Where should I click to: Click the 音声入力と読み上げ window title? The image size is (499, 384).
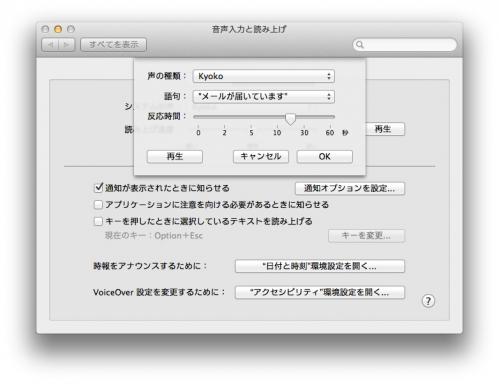point(249,29)
